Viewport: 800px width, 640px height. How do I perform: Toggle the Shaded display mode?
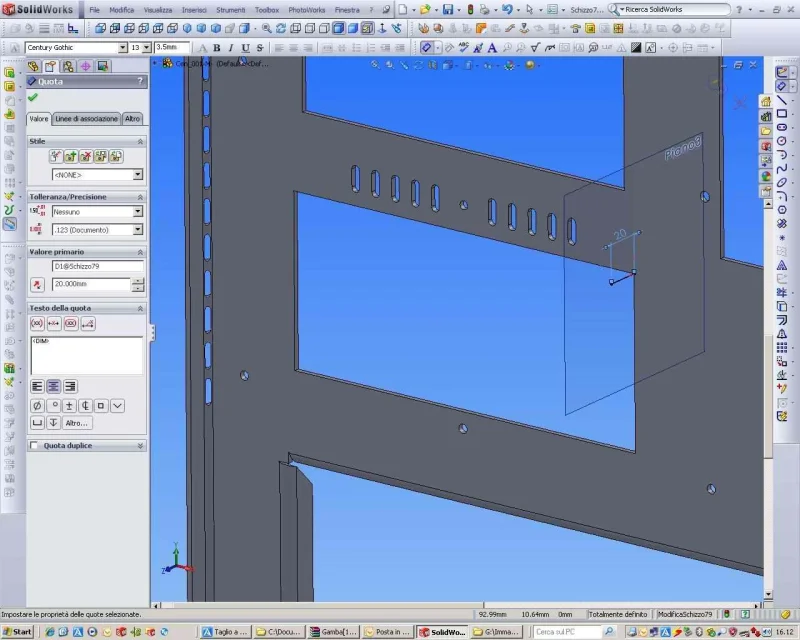353,29
